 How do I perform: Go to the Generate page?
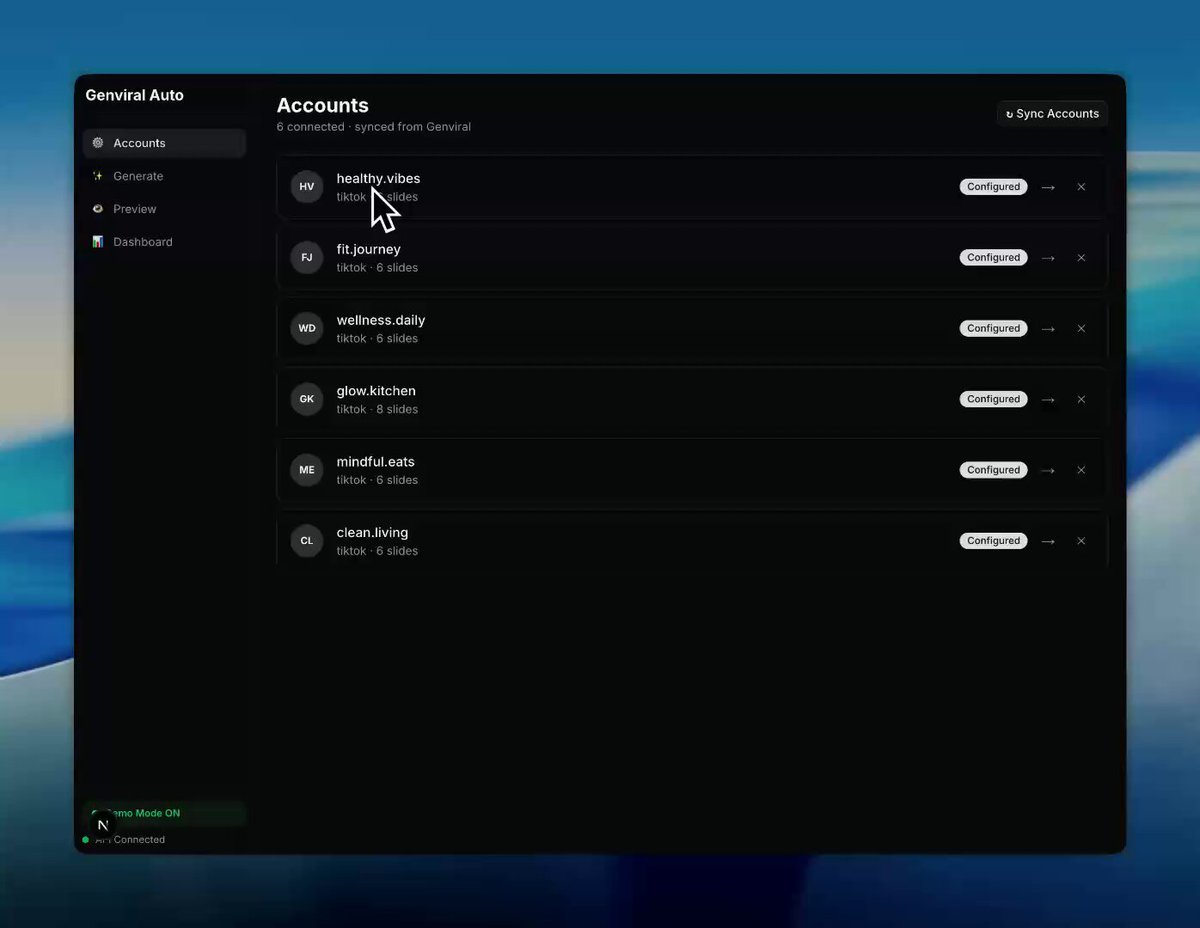(x=138, y=176)
